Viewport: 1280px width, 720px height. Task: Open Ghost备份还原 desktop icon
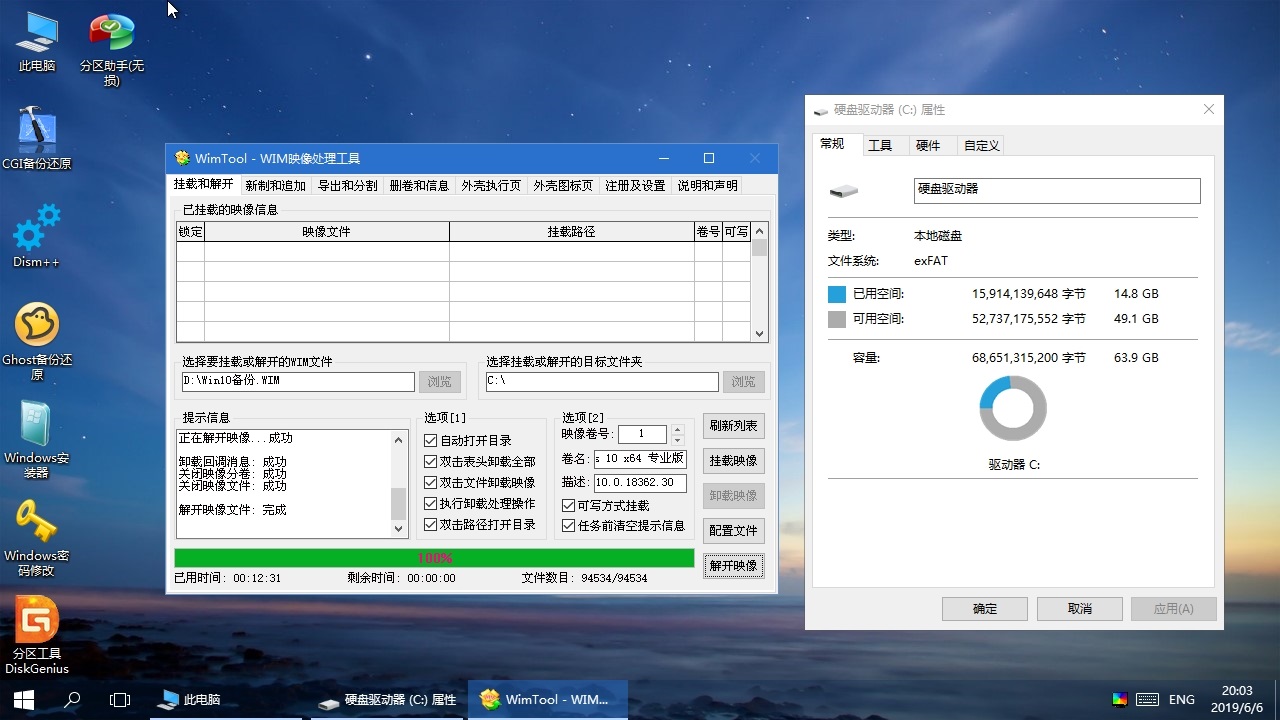pyautogui.click(x=37, y=342)
